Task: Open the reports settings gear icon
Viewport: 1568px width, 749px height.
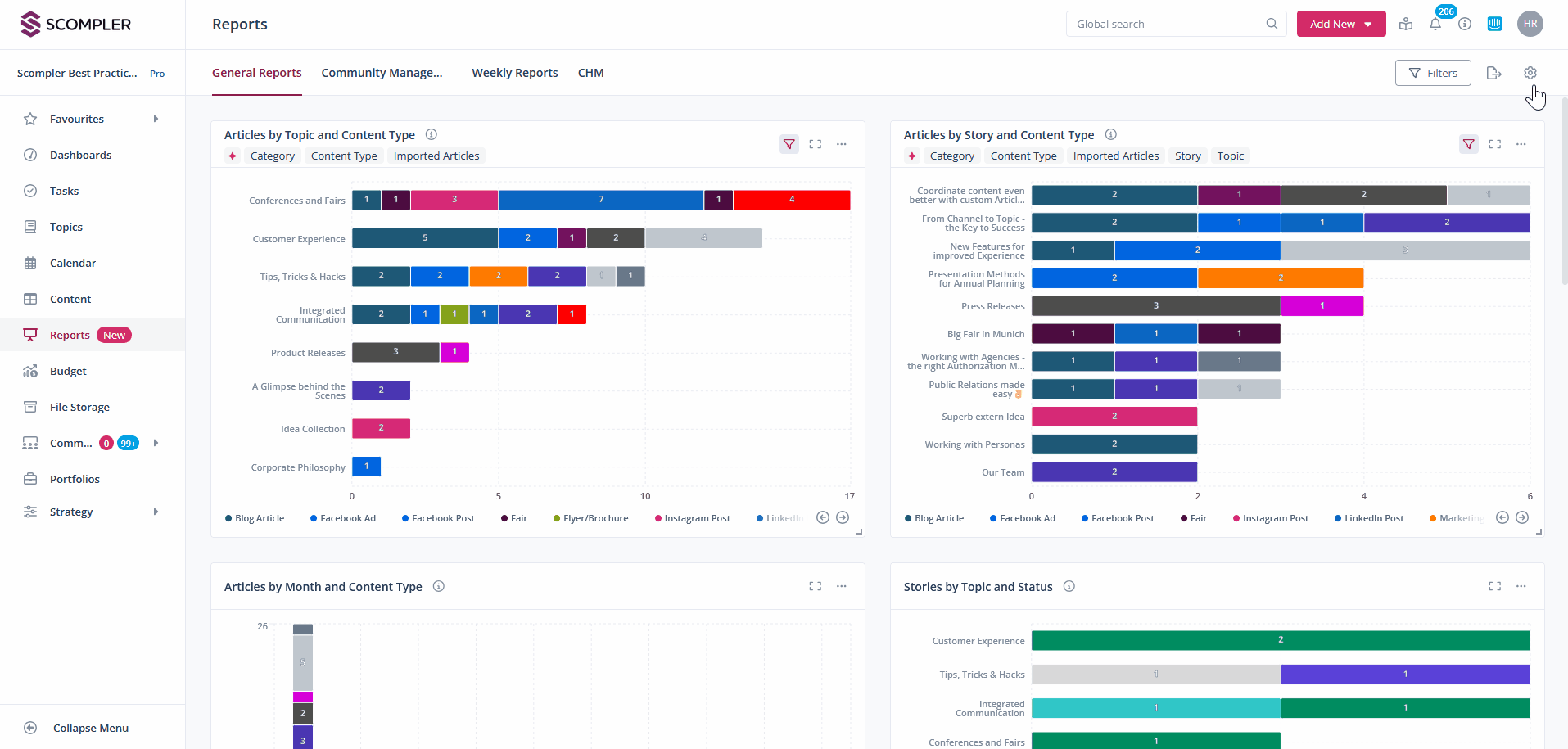Action: click(x=1530, y=73)
